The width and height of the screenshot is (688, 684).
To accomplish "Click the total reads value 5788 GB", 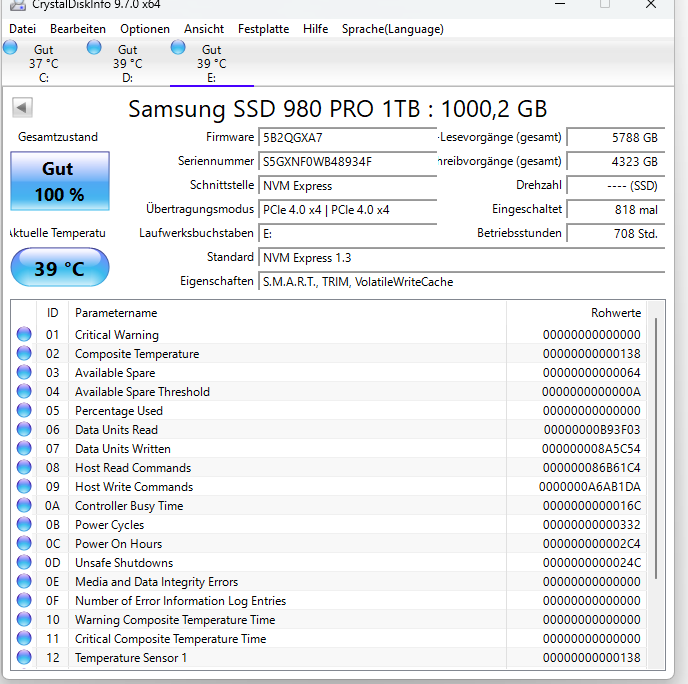I will [616, 138].
